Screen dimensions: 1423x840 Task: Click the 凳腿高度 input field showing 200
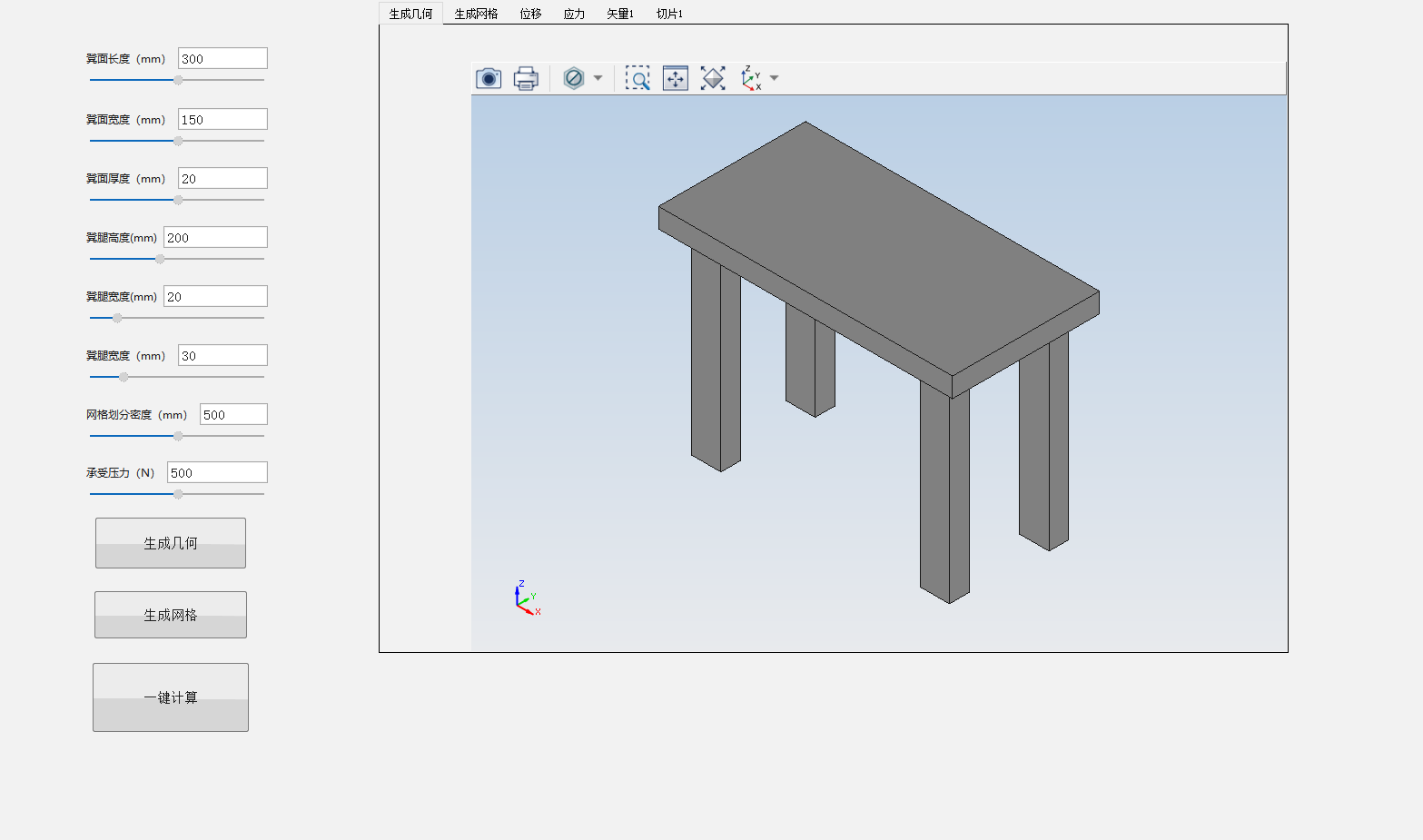[x=215, y=237]
